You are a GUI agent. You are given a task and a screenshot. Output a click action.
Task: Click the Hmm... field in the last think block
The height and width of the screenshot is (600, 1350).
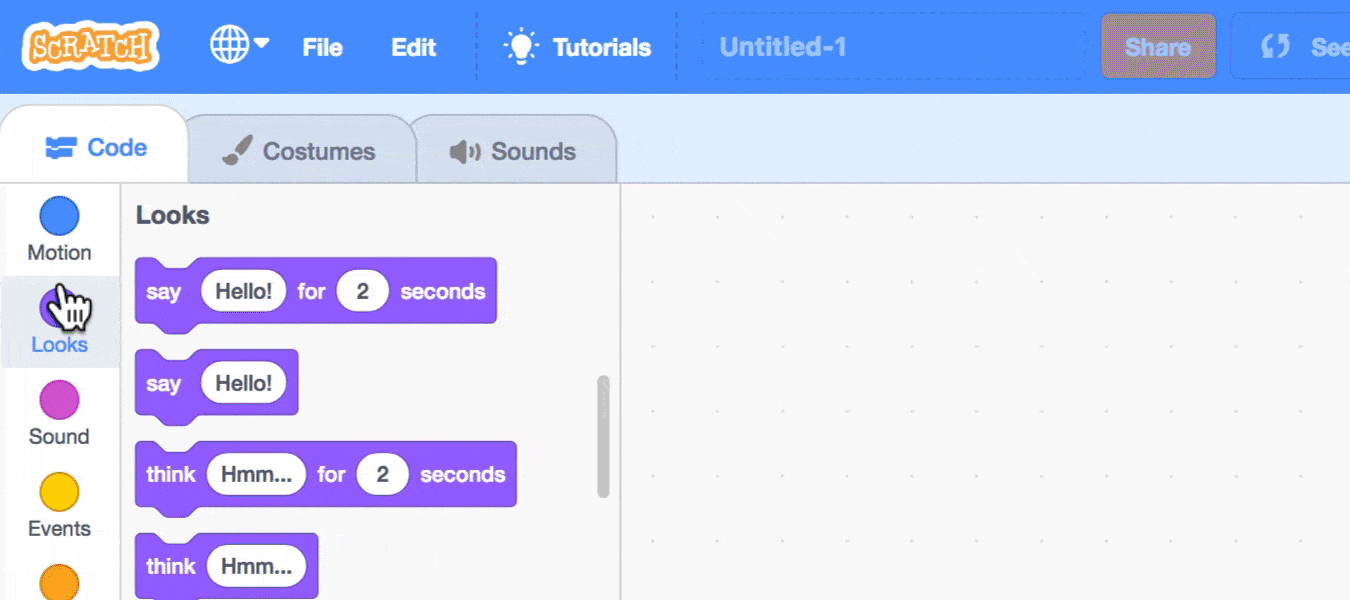(256, 567)
